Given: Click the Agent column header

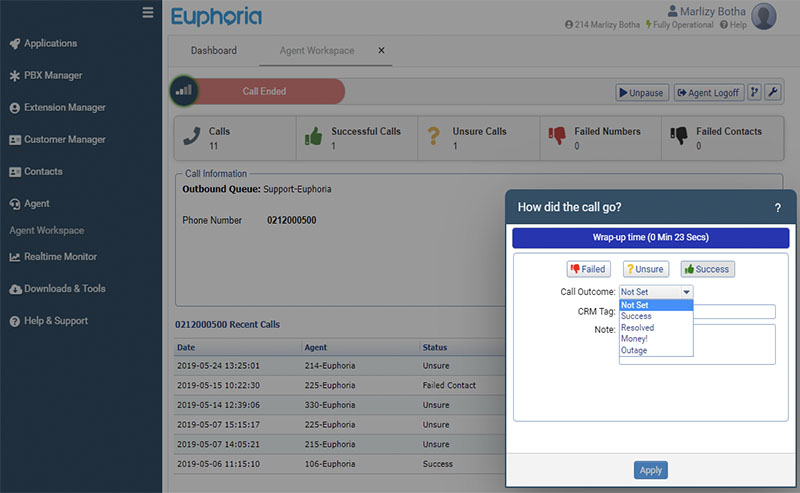Looking at the screenshot, I should [316, 348].
